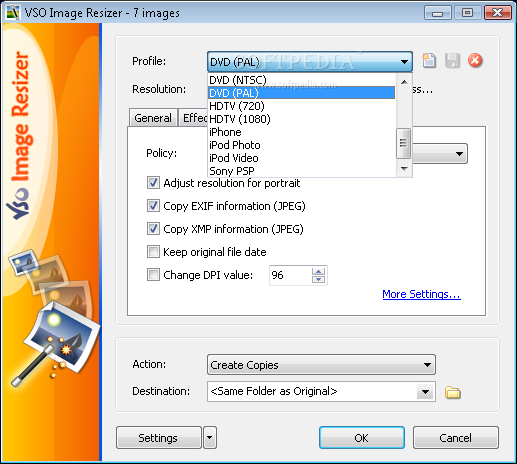This screenshot has height=464, width=517.
Task: Click scroll up arrow in profile list
Action: tap(404, 82)
